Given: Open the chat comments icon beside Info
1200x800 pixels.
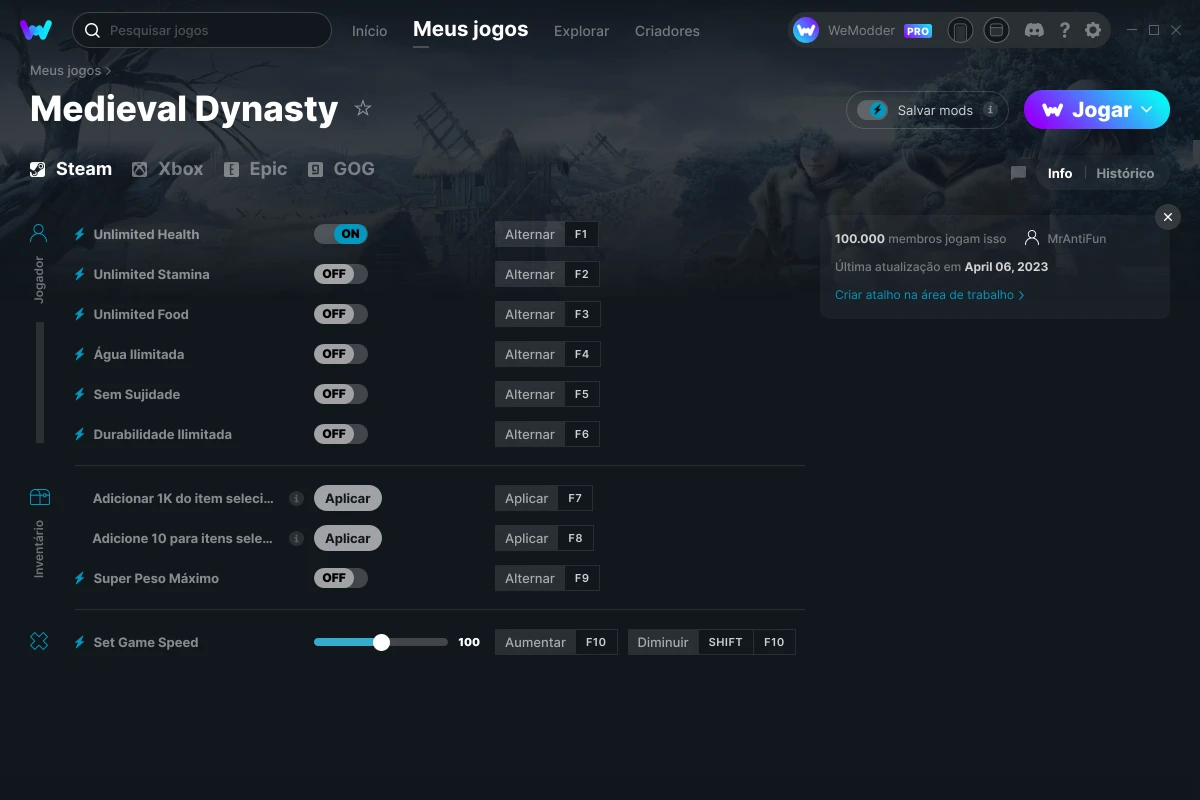Looking at the screenshot, I should [1018, 173].
